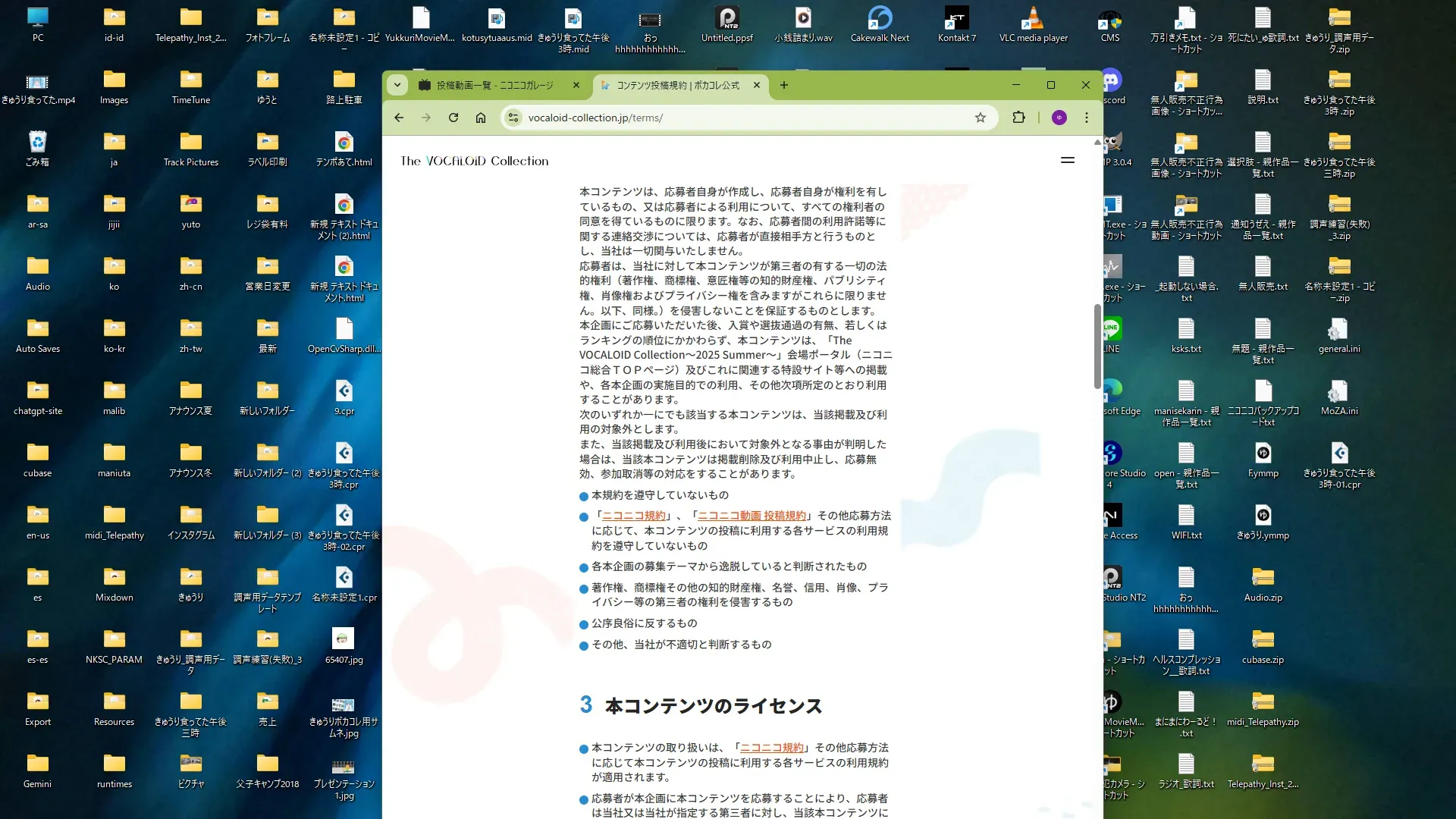Open the browser extensions puzzle icon
The width and height of the screenshot is (1456, 819).
coord(1018,118)
